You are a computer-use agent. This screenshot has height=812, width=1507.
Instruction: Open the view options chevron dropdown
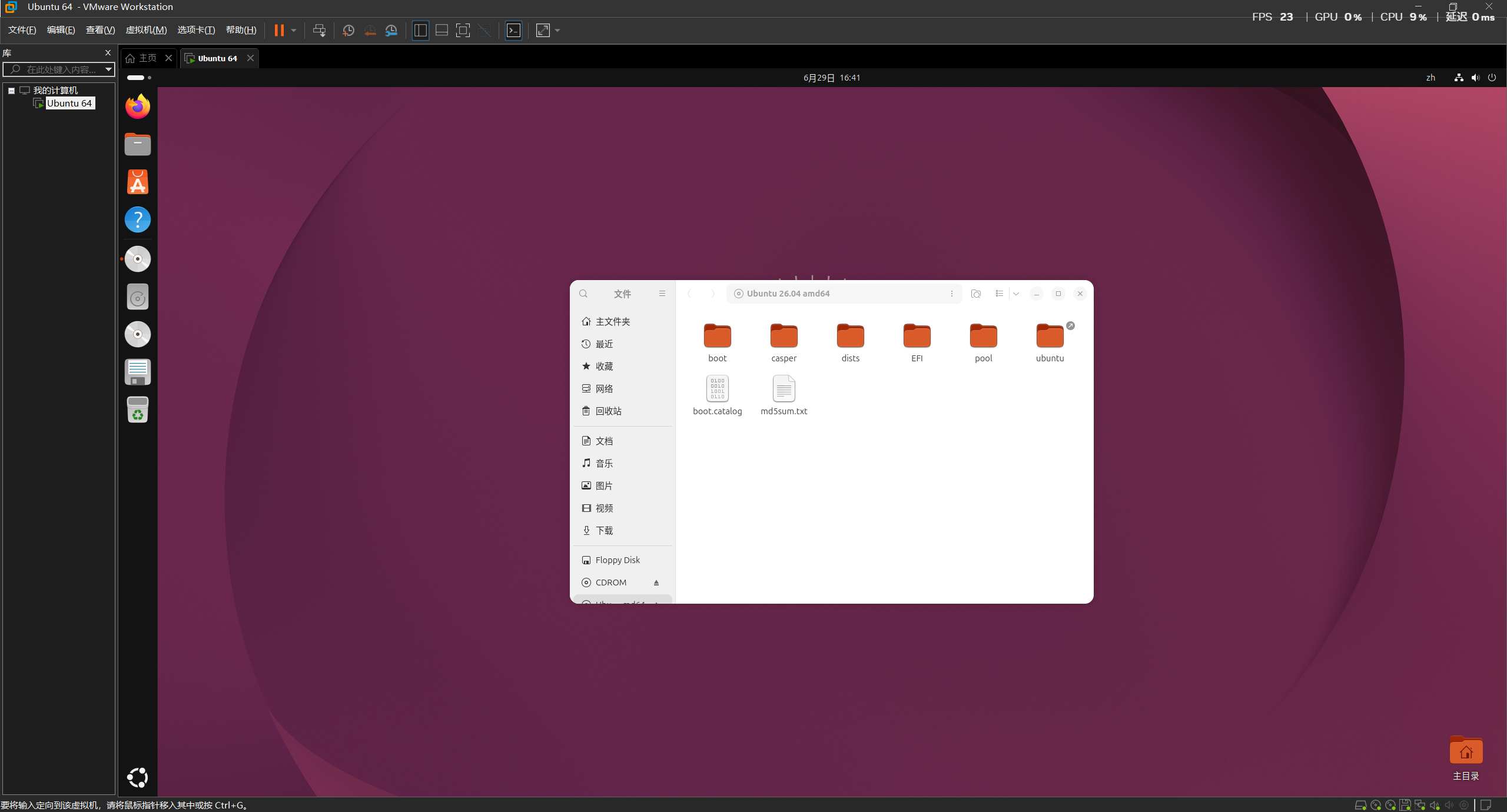[x=1016, y=294]
